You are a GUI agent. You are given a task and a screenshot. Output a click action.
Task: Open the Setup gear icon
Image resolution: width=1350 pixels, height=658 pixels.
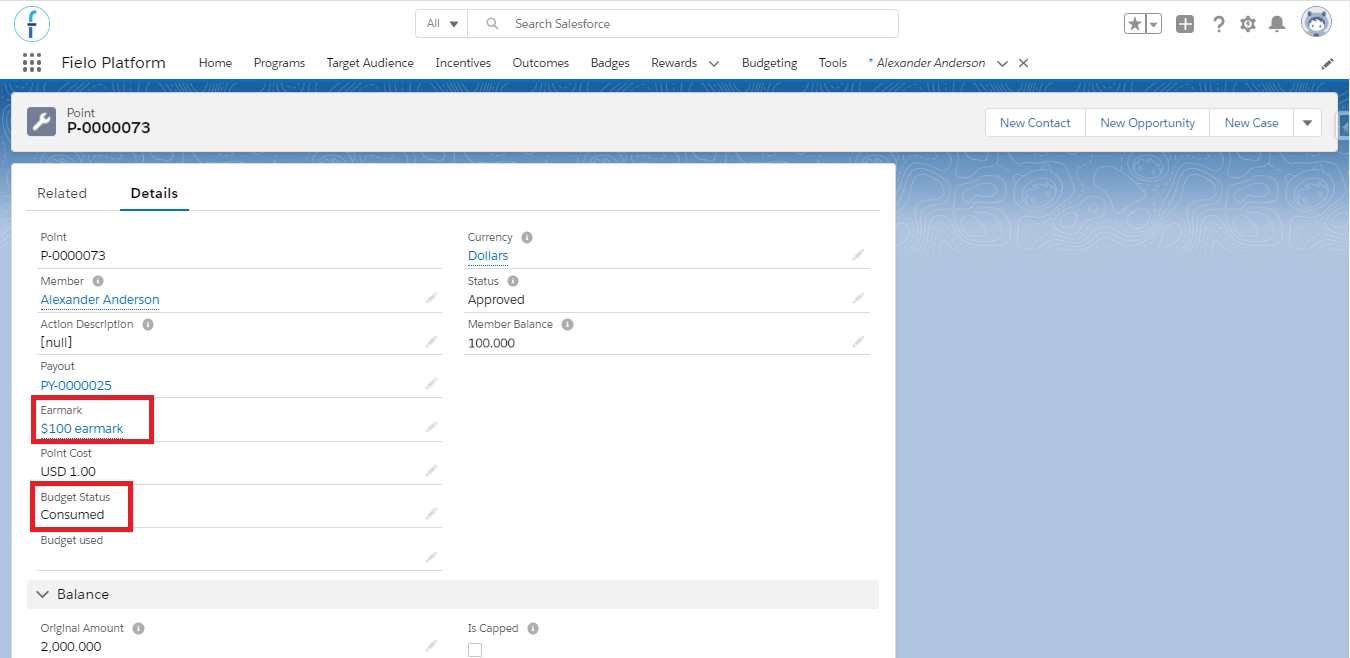tap(1248, 24)
